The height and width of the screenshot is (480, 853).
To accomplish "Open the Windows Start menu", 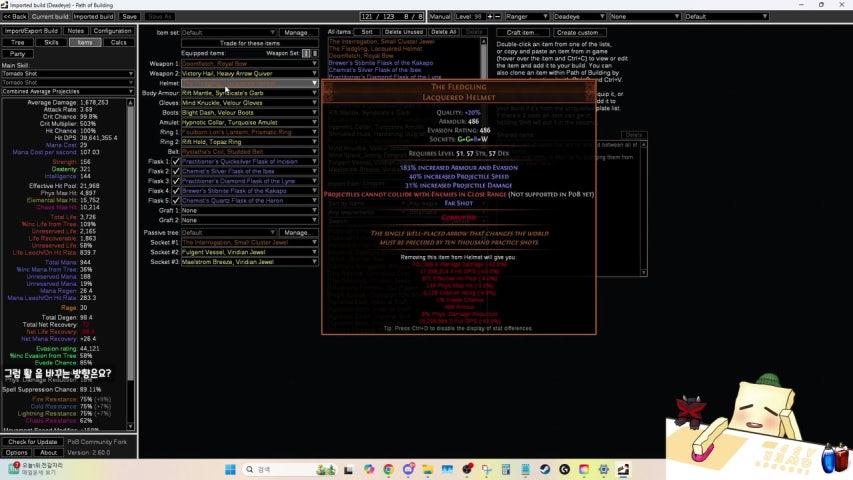I will (230, 469).
